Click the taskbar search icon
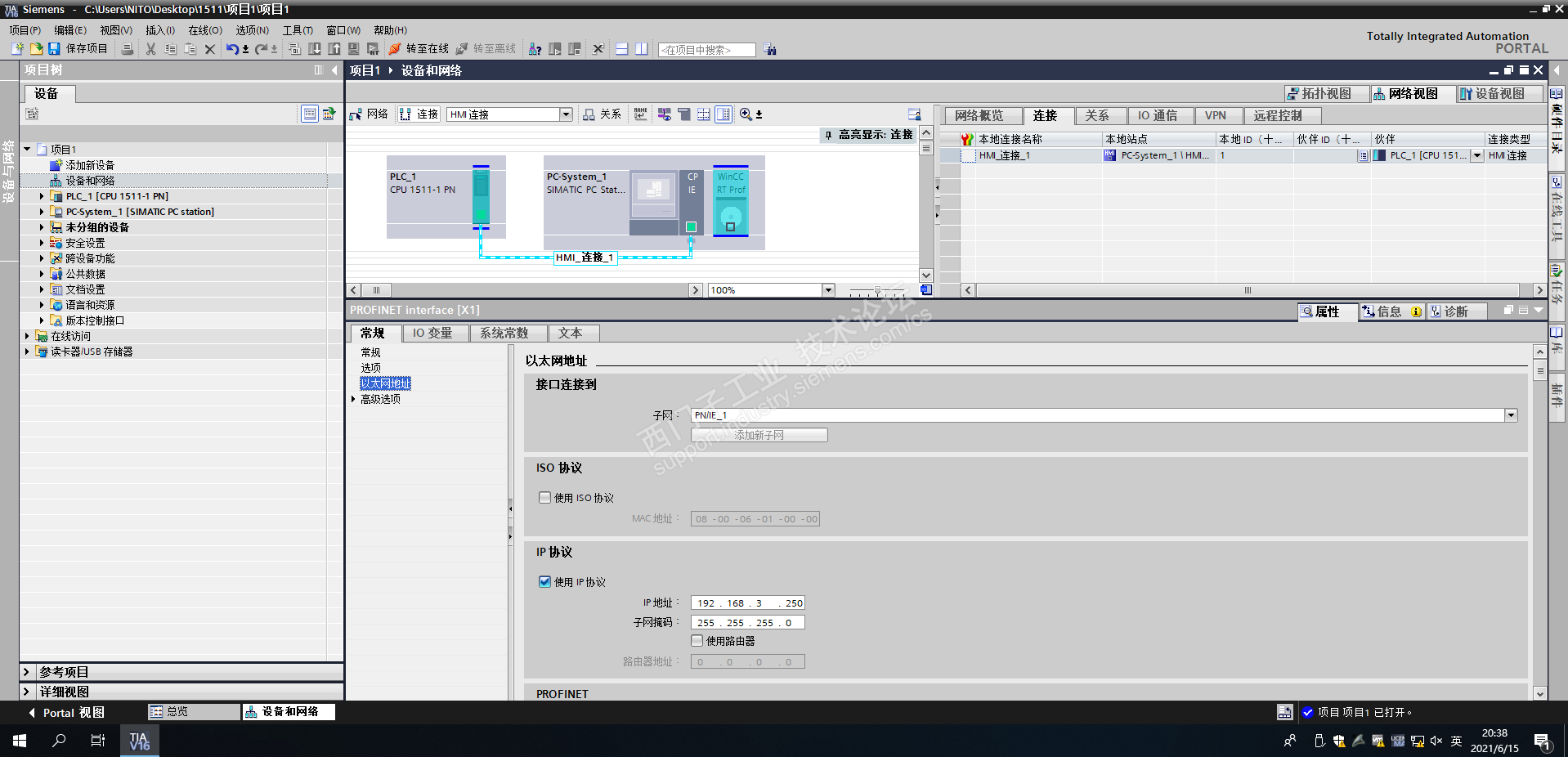 click(59, 741)
